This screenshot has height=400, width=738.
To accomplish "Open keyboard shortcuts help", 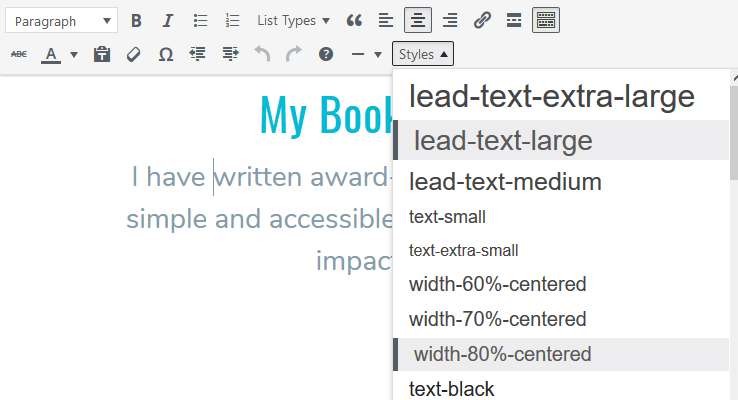I will coord(326,54).
